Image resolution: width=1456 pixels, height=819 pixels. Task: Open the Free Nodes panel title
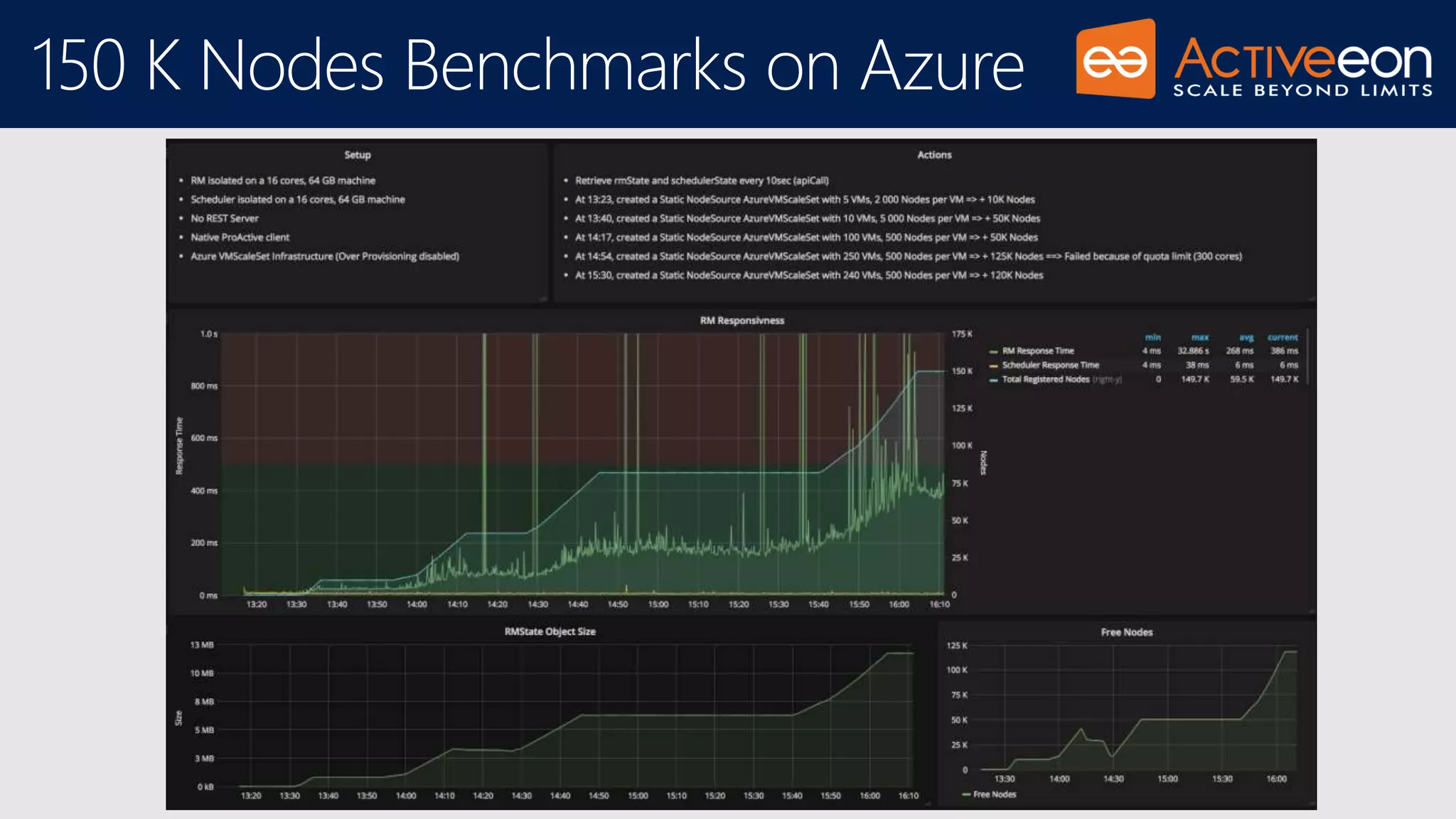coord(1127,632)
